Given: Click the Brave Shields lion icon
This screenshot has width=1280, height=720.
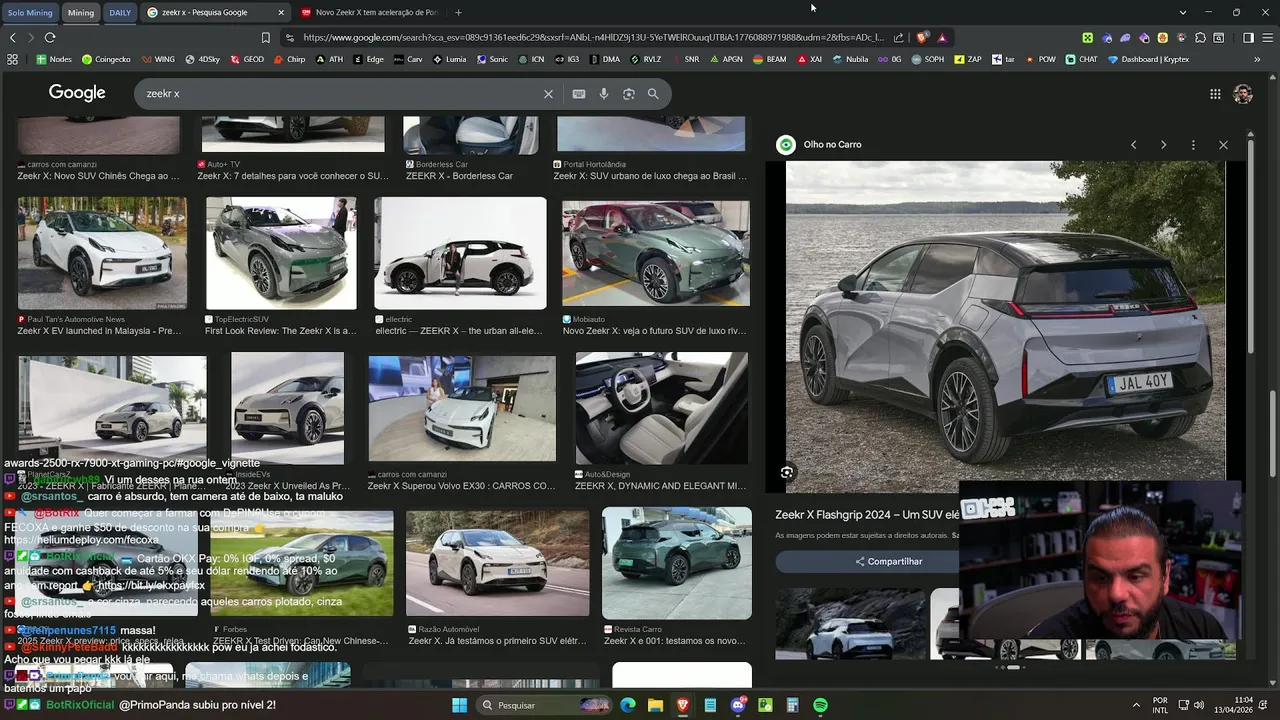Looking at the screenshot, I should [x=922, y=38].
